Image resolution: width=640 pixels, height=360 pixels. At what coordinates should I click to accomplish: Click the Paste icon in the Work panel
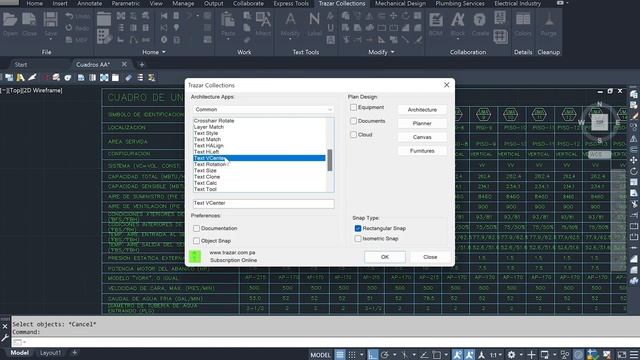point(228,20)
